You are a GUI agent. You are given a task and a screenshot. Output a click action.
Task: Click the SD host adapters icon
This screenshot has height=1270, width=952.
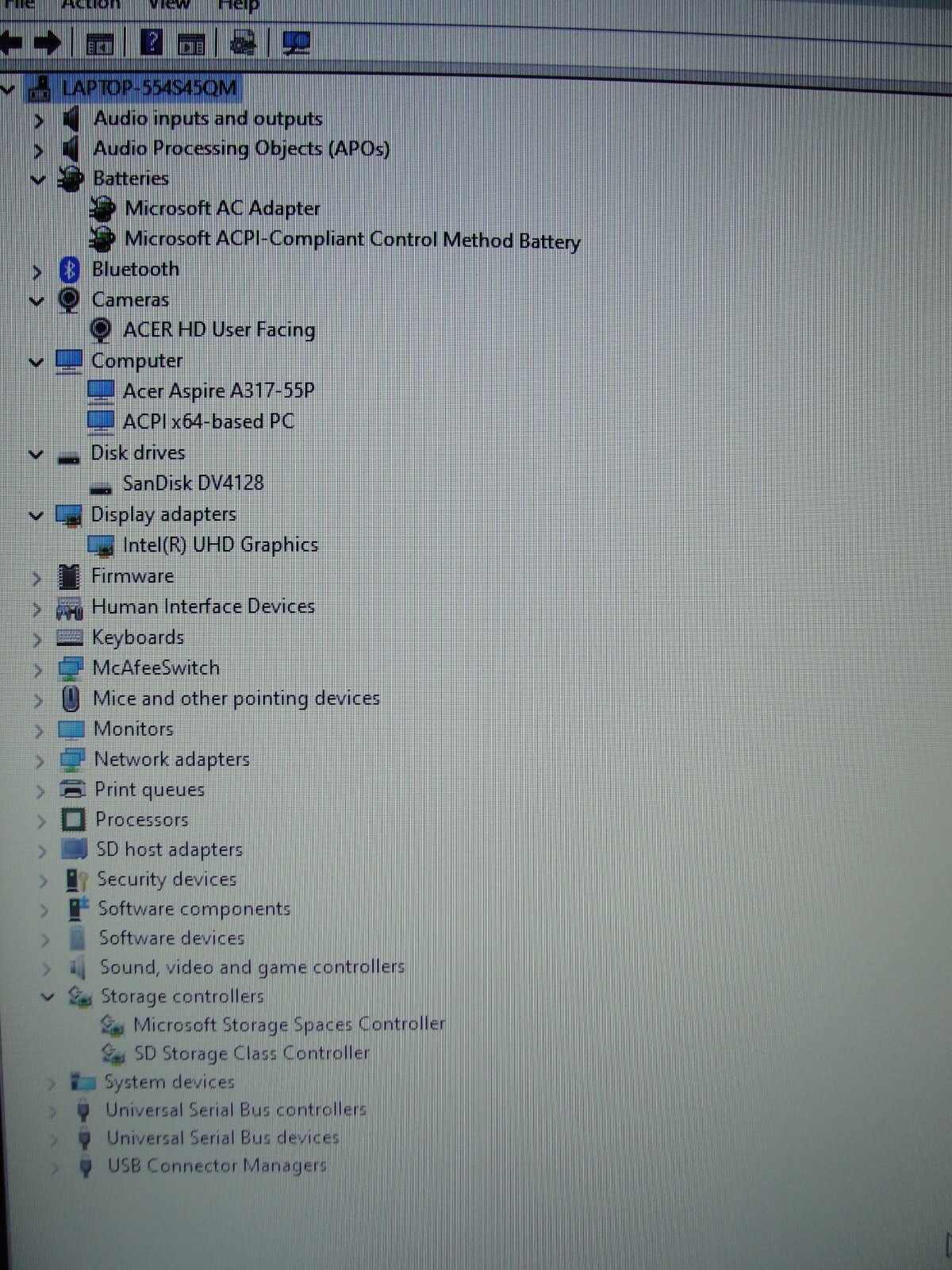coord(74,849)
